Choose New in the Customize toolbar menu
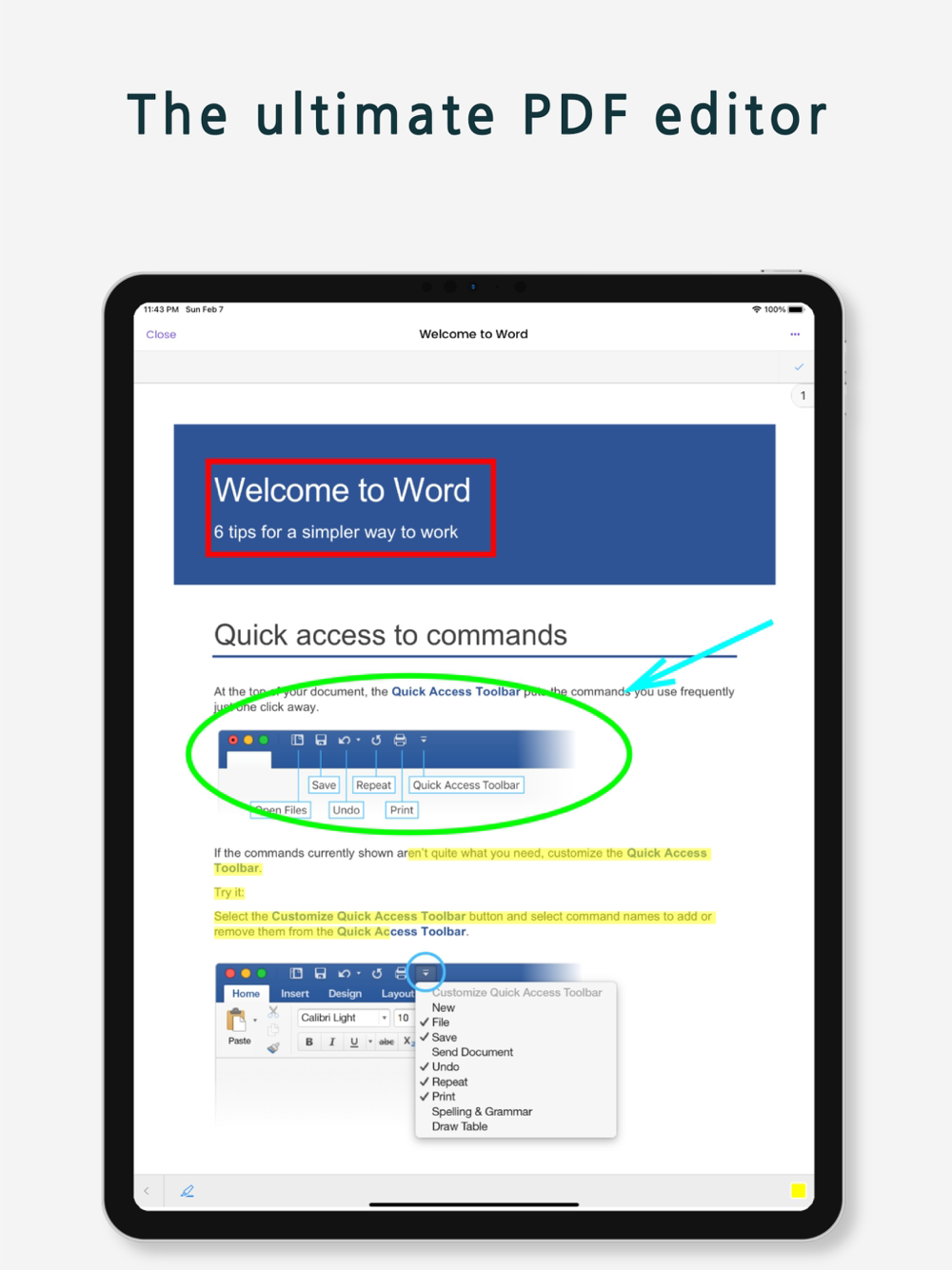The width and height of the screenshot is (952, 1270). 444,1007
